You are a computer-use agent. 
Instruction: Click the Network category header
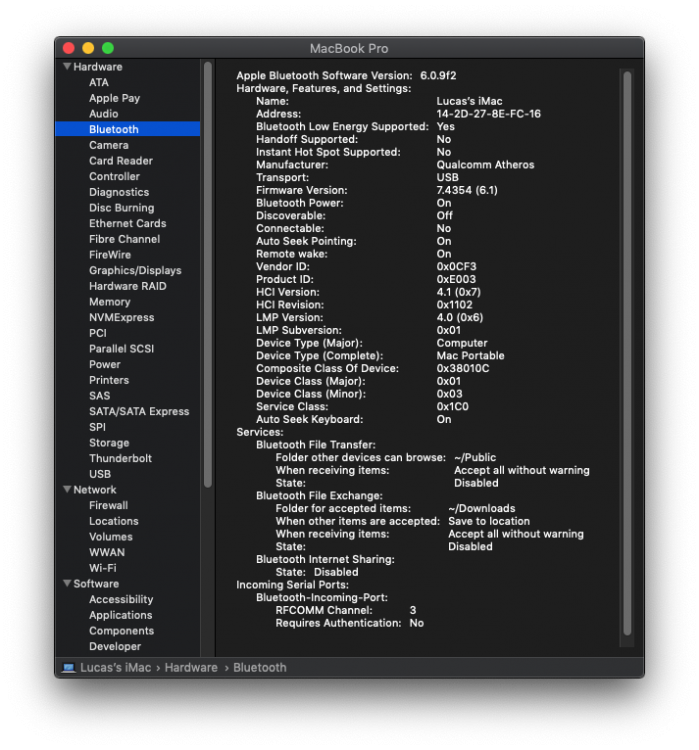[95, 490]
